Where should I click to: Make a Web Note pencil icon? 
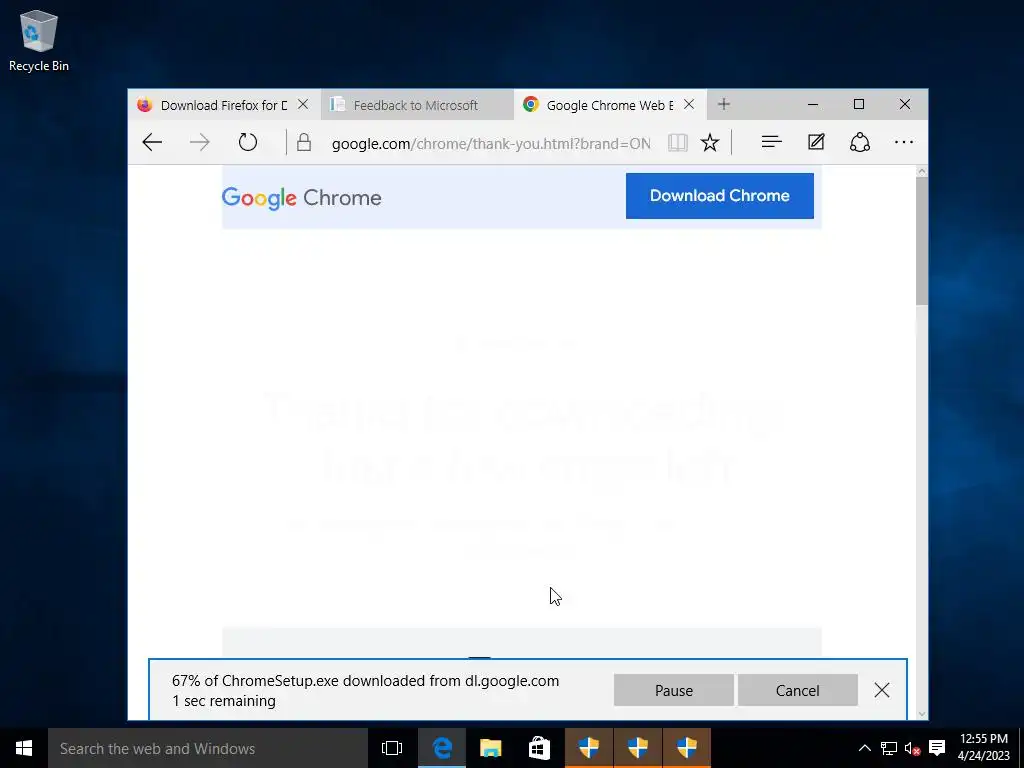(816, 142)
